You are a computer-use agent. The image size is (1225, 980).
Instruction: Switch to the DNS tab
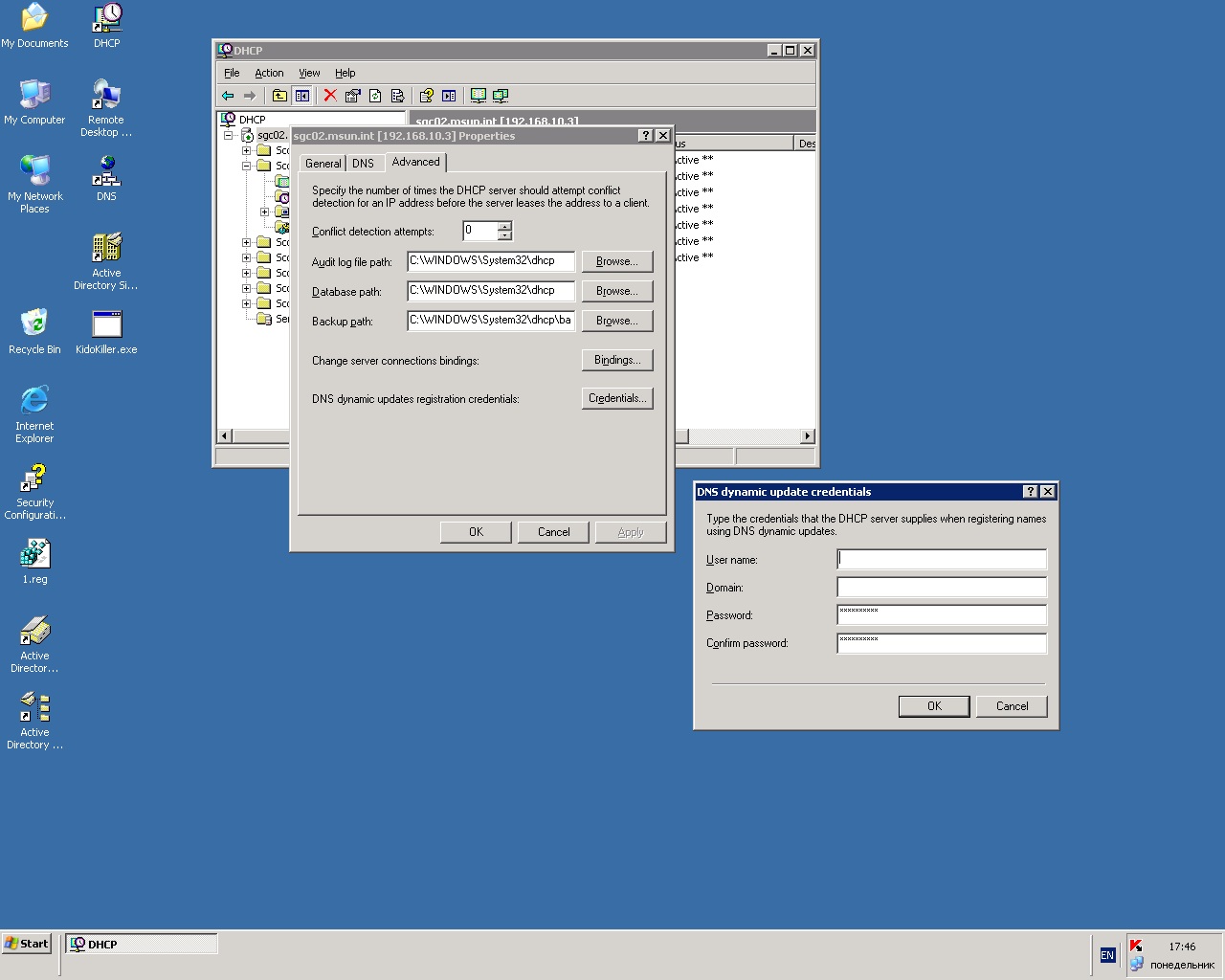pyautogui.click(x=363, y=164)
